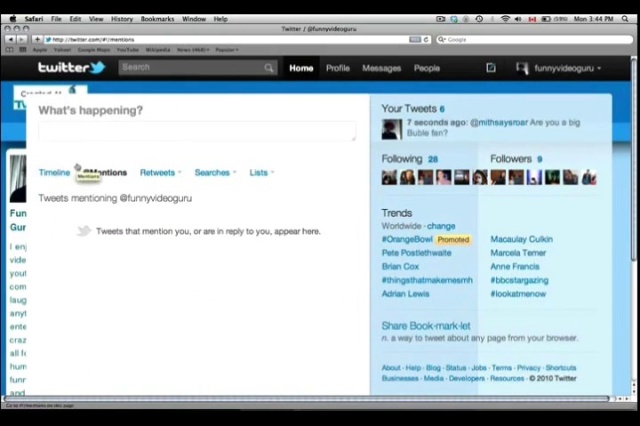
Task: Open the funnyvideoguru account dropdown
Action: point(599,68)
